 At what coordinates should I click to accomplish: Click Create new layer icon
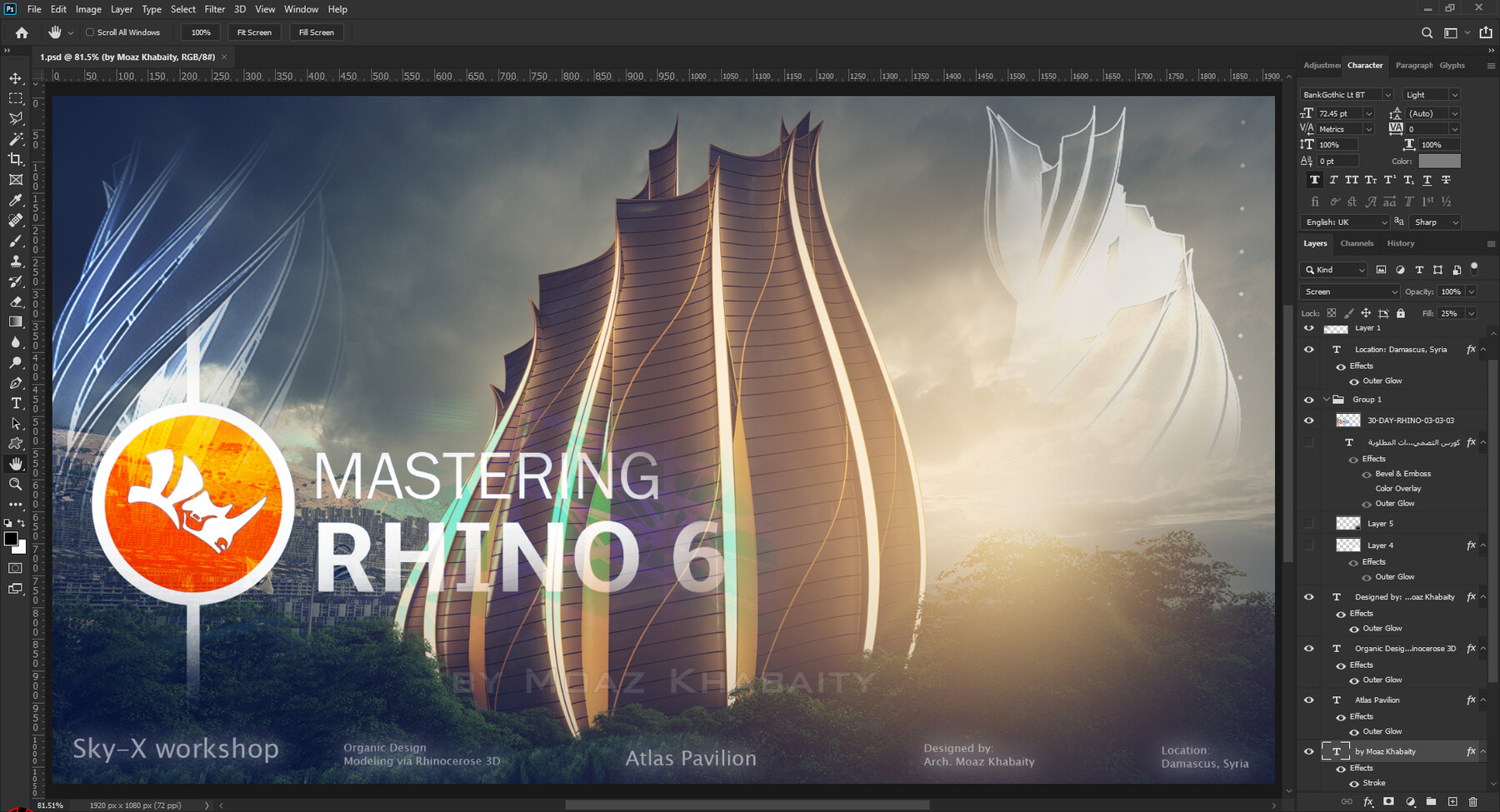(1452, 801)
